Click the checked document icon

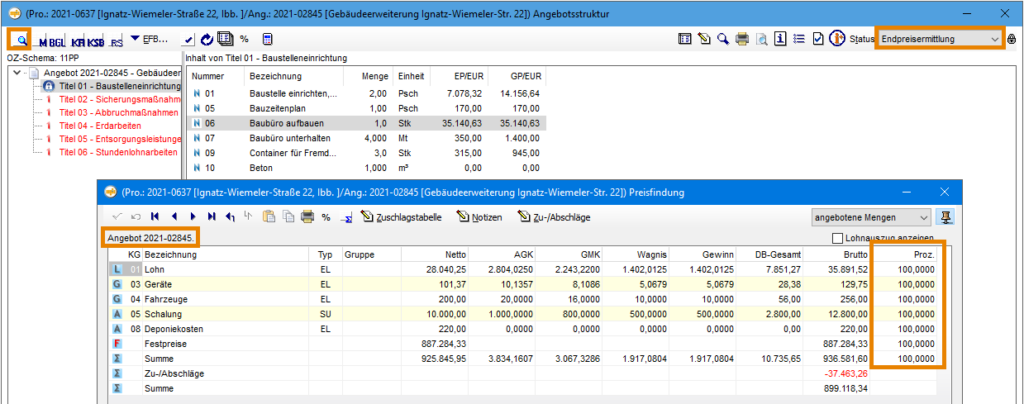[x=818, y=39]
